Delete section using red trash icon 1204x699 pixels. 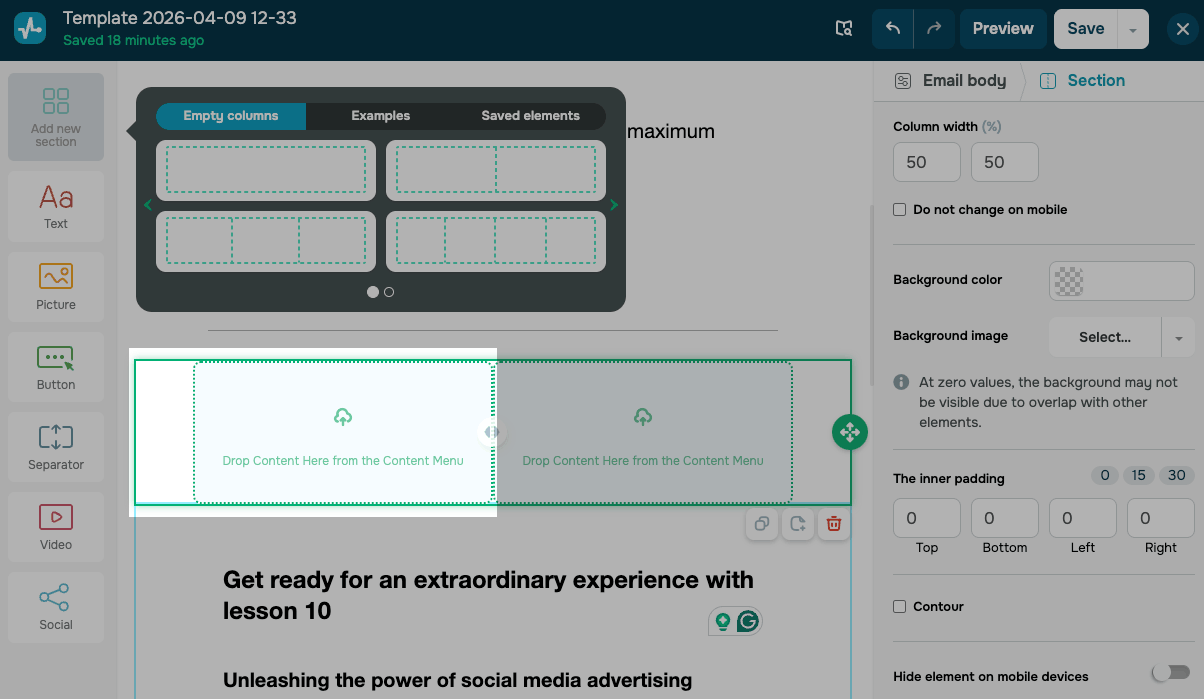[833, 524]
